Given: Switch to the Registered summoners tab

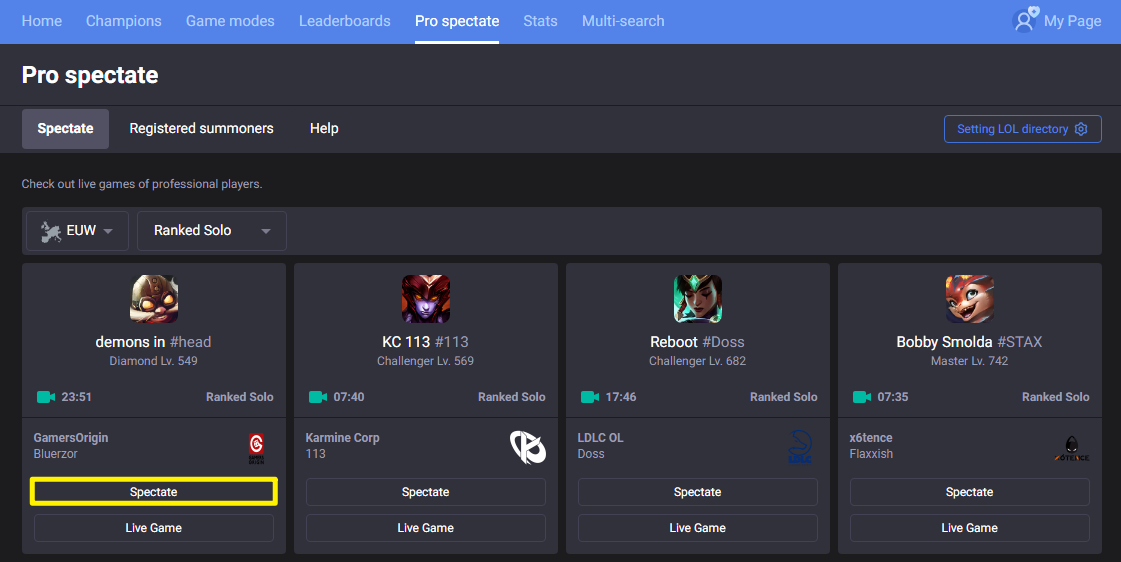Looking at the screenshot, I should (x=202, y=129).
